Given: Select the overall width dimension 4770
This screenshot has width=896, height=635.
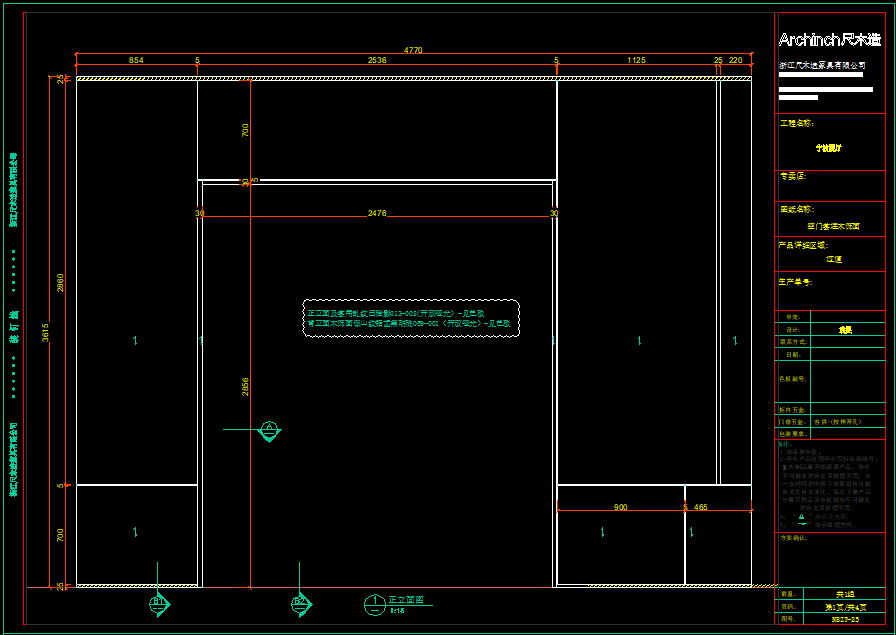Looking at the screenshot, I should coord(413,50).
